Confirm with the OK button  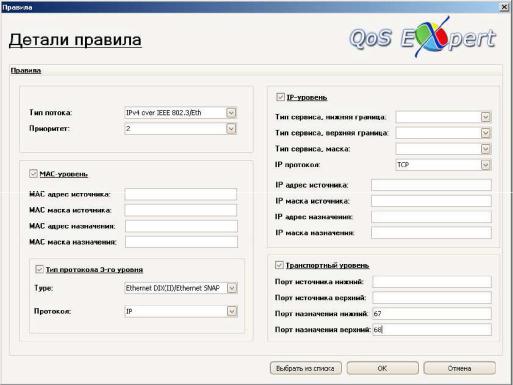tap(382, 368)
